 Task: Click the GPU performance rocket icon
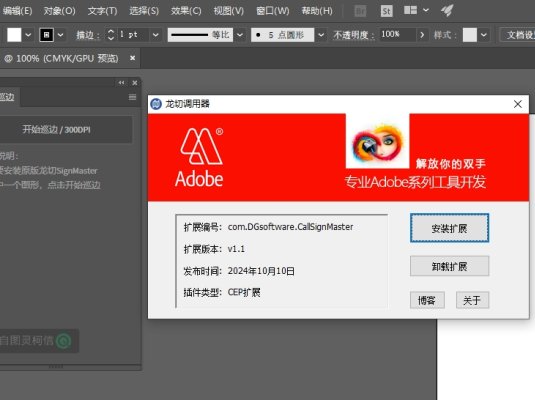pyautogui.click(x=447, y=10)
